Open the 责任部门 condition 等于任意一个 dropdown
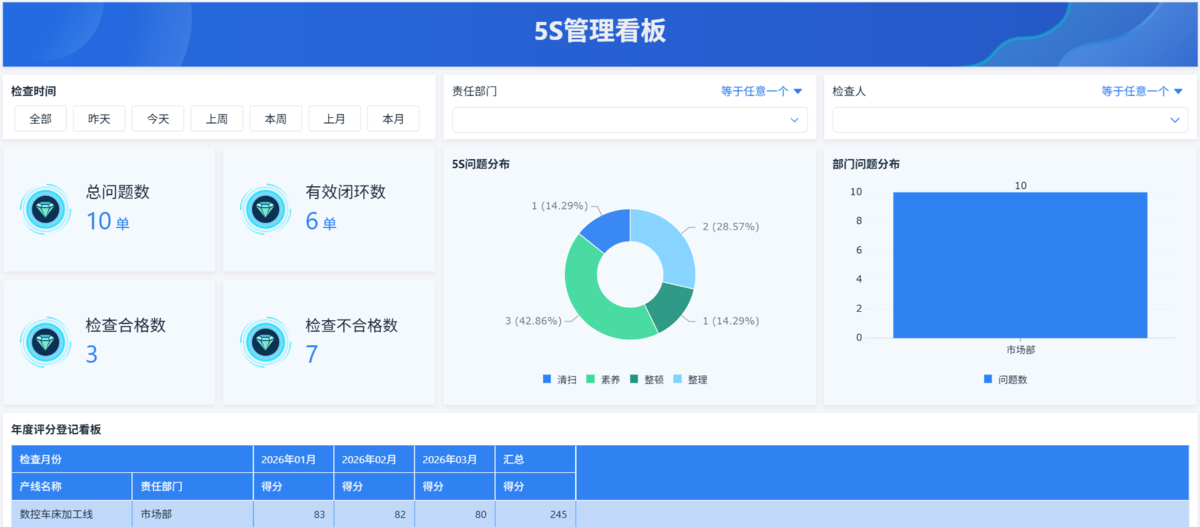 click(x=762, y=91)
